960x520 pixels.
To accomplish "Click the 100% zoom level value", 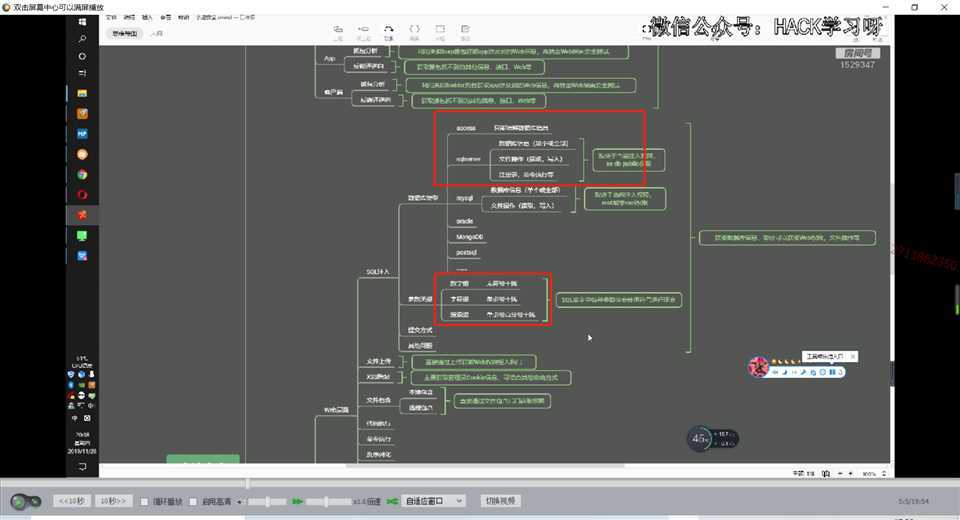I will [869, 474].
